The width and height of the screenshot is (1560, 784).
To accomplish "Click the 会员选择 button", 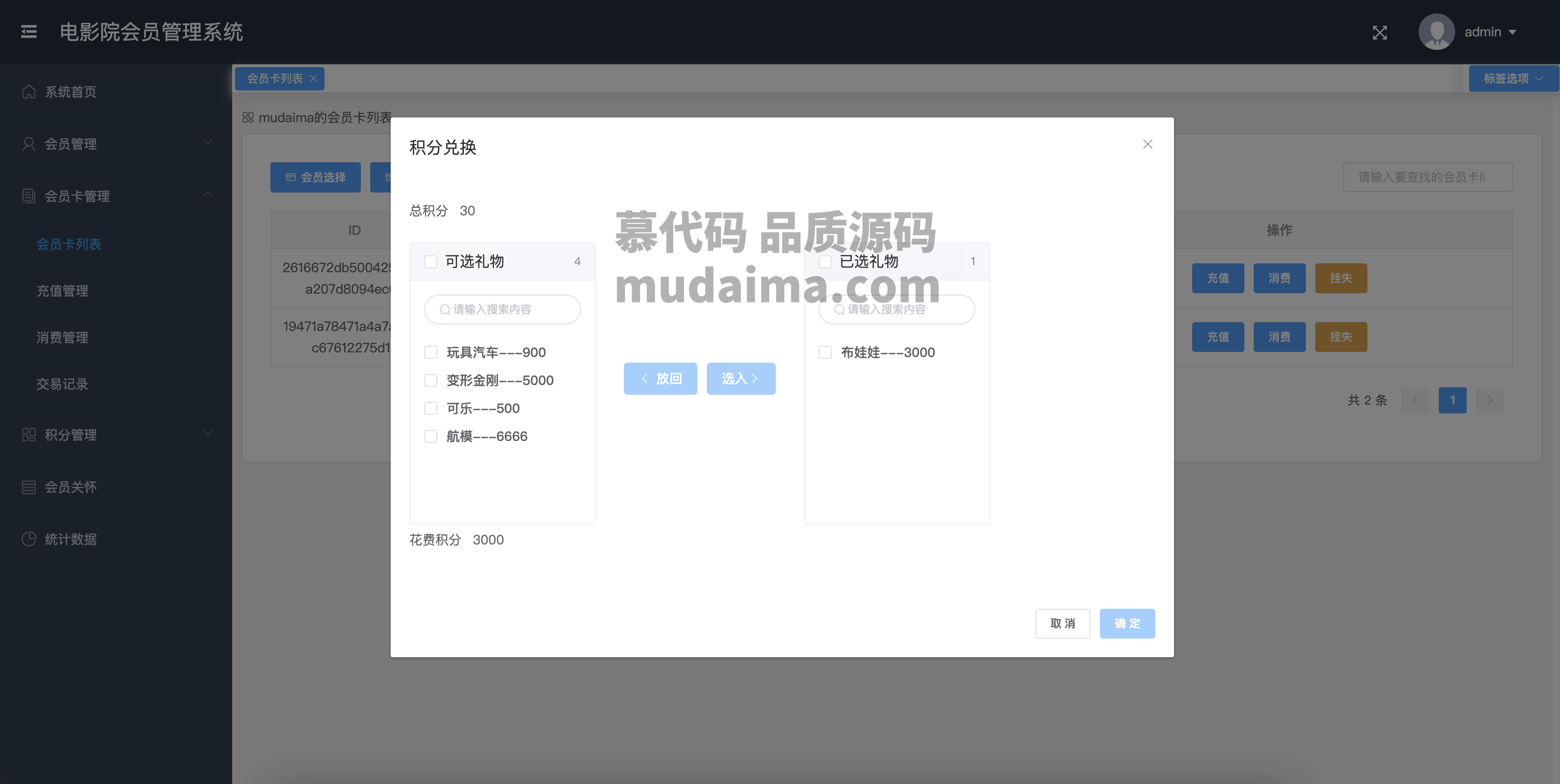I will pyautogui.click(x=316, y=177).
